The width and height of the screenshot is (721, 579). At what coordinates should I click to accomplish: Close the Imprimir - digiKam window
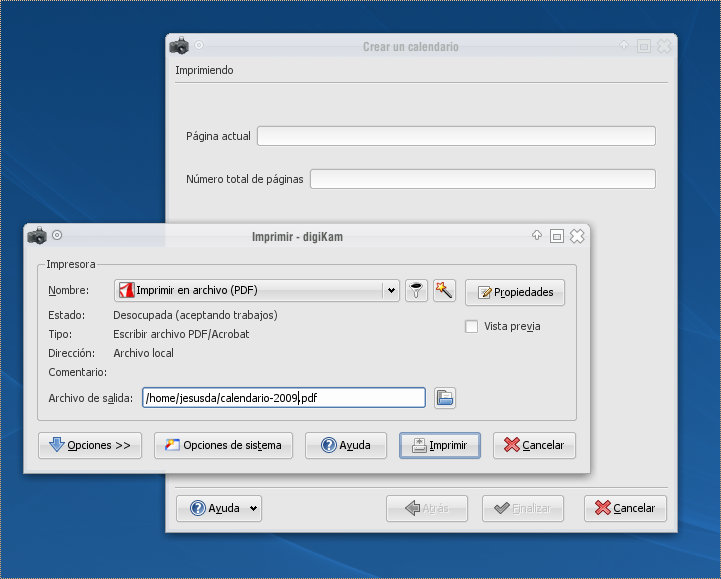coord(577,236)
